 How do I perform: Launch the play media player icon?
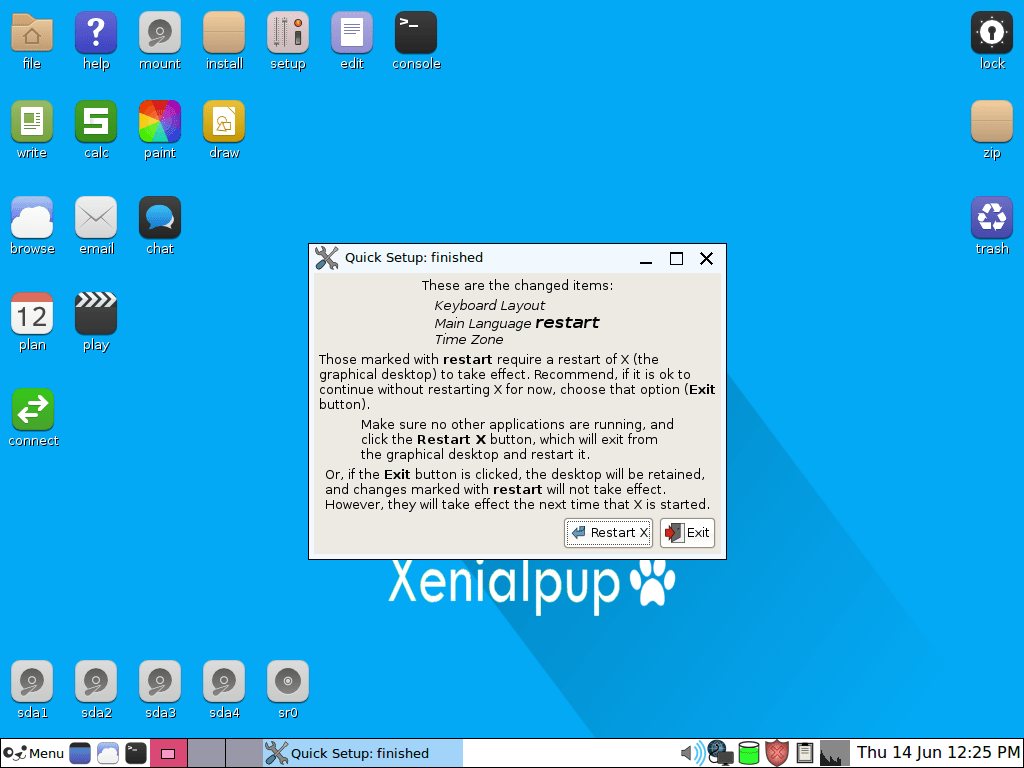(x=95, y=313)
